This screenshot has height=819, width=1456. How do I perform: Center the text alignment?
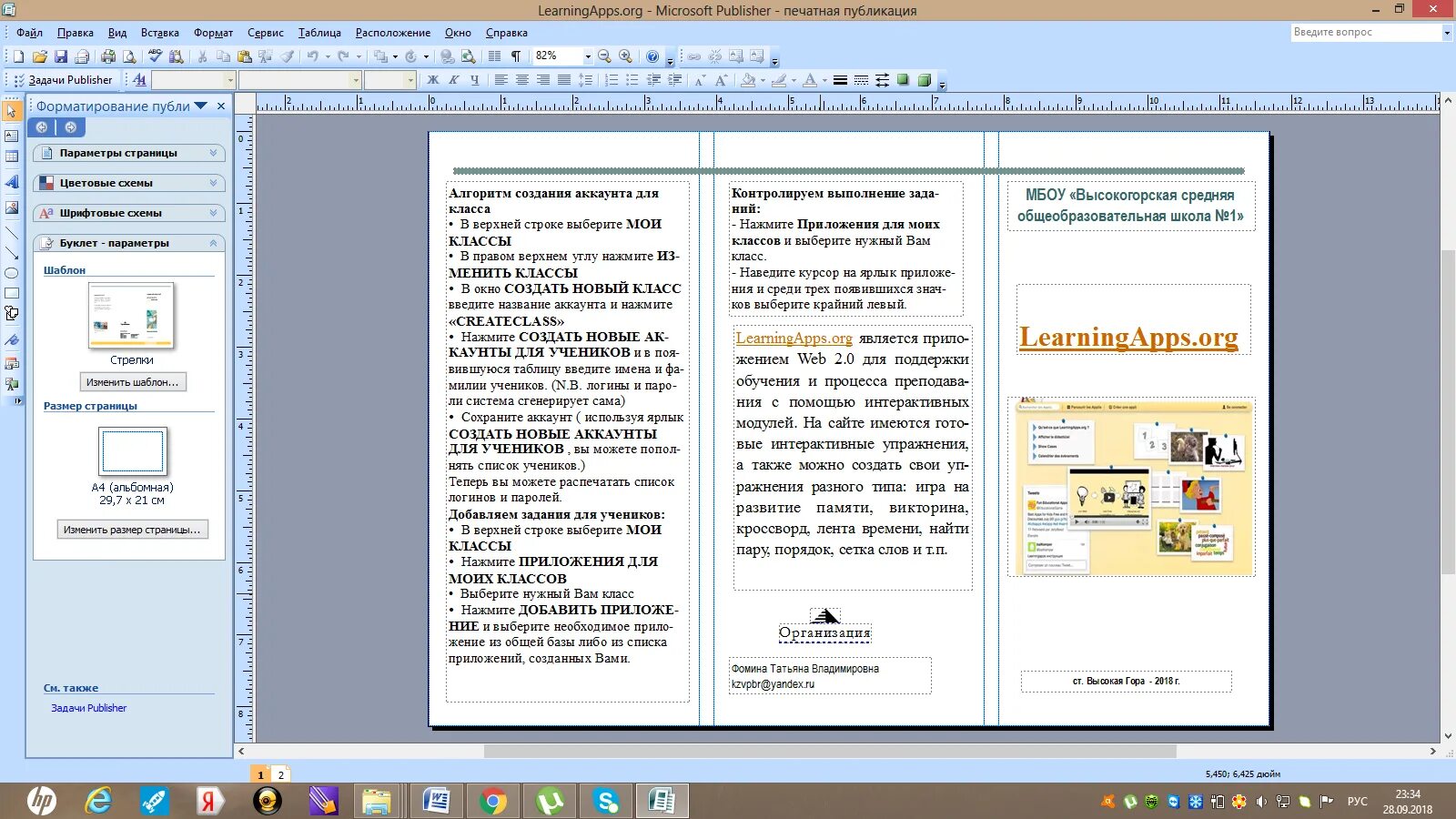pos(521,80)
